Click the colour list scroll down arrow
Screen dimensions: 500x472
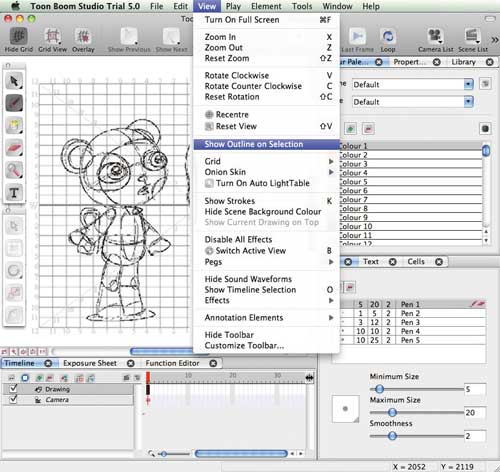[486, 240]
